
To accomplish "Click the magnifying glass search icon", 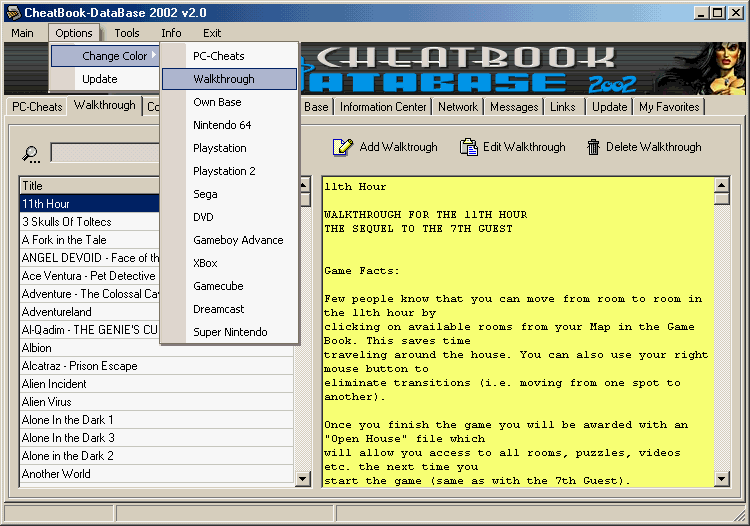I will (32, 153).
